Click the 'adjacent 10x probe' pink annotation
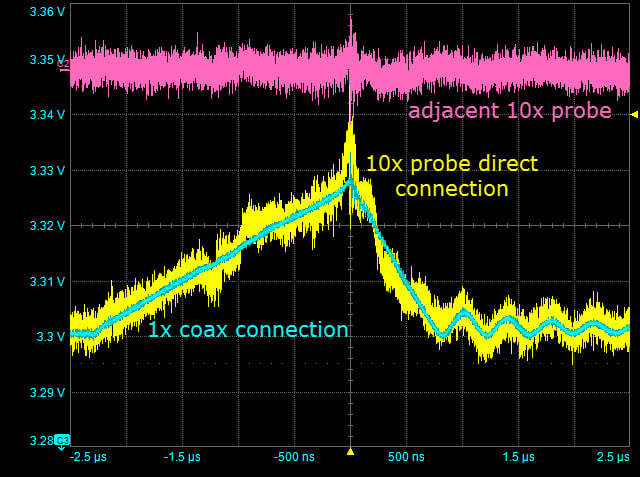Image resolution: width=640 pixels, height=477 pixels. point(509,112)
